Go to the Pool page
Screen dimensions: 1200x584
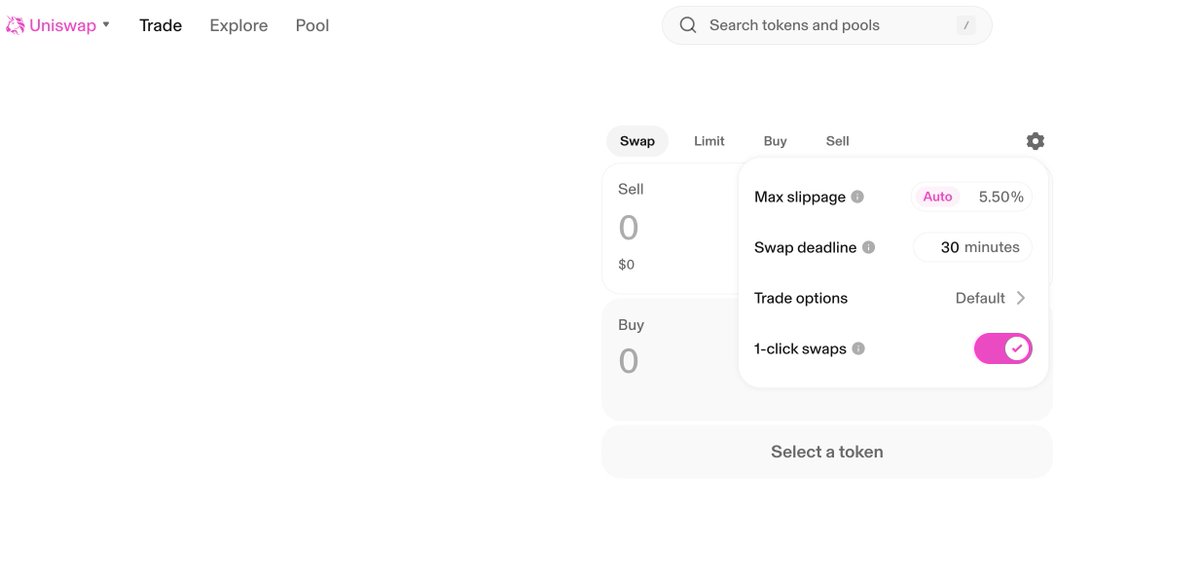tap(312, 25)
